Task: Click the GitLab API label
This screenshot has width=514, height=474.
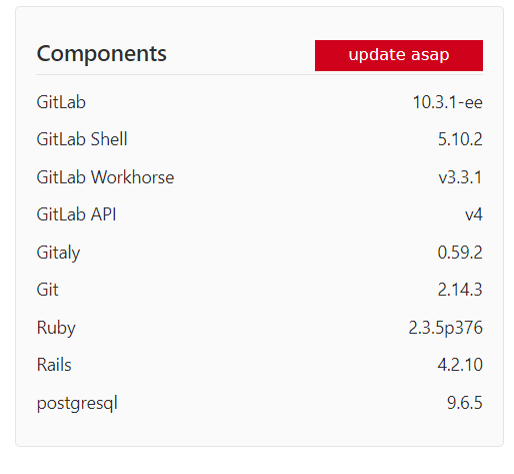Action: point(76,214)
